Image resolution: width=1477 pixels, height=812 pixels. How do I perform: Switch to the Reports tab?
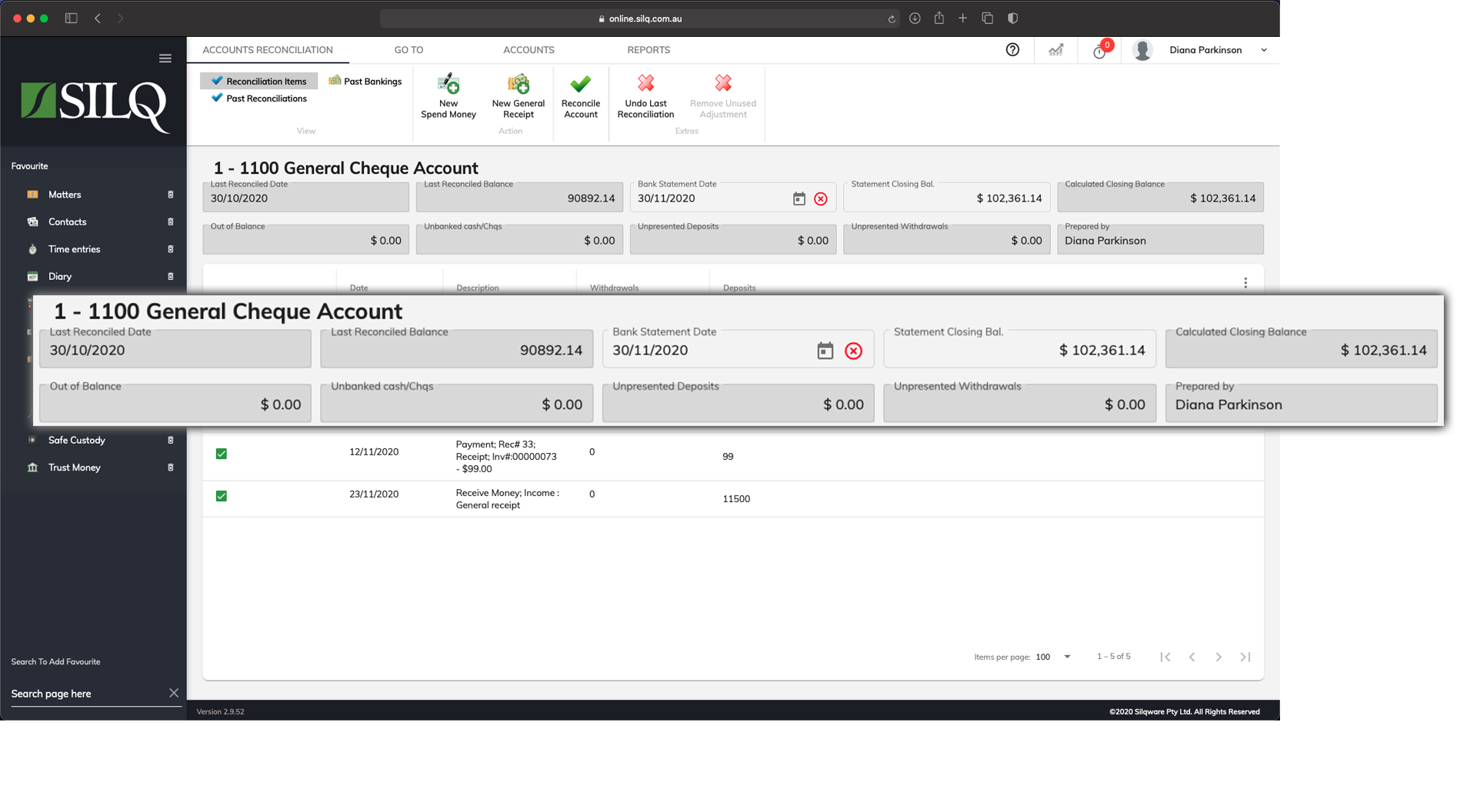648,49
